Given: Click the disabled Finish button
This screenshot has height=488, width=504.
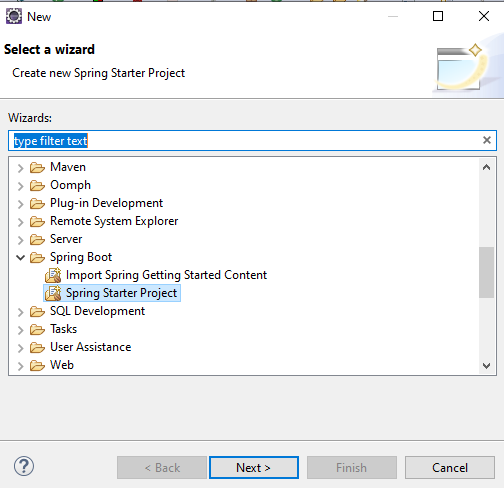Looking at the screenshot, I should 352,467.
